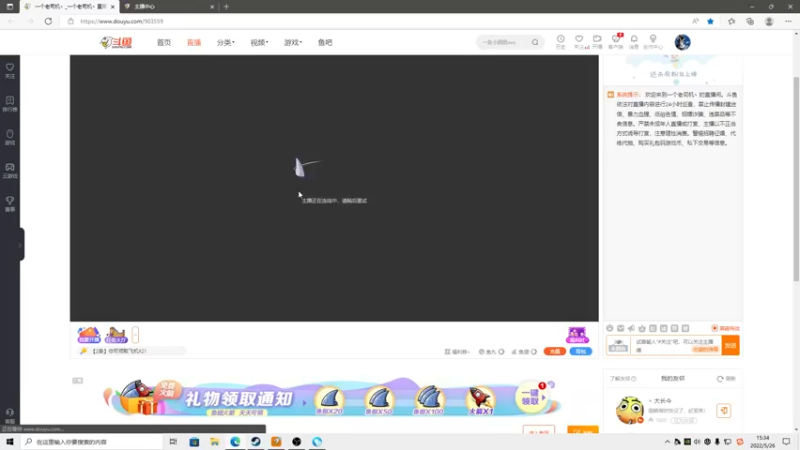This screenshot has height=450, width=800.
Task: Click the task hall badge below player
Action: (116, 335)
